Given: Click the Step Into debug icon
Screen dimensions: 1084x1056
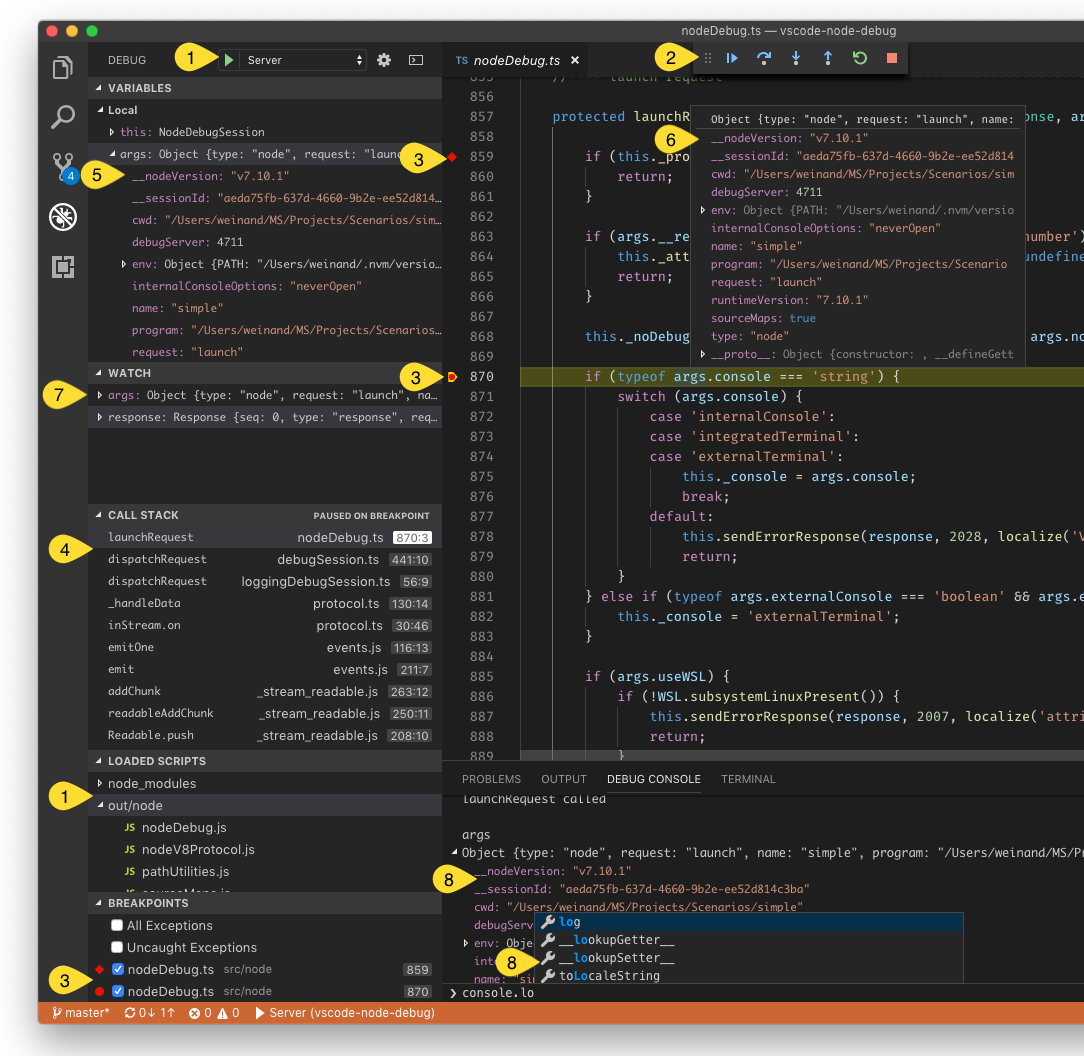Looking at the screenshot, I should pos(795,58).
